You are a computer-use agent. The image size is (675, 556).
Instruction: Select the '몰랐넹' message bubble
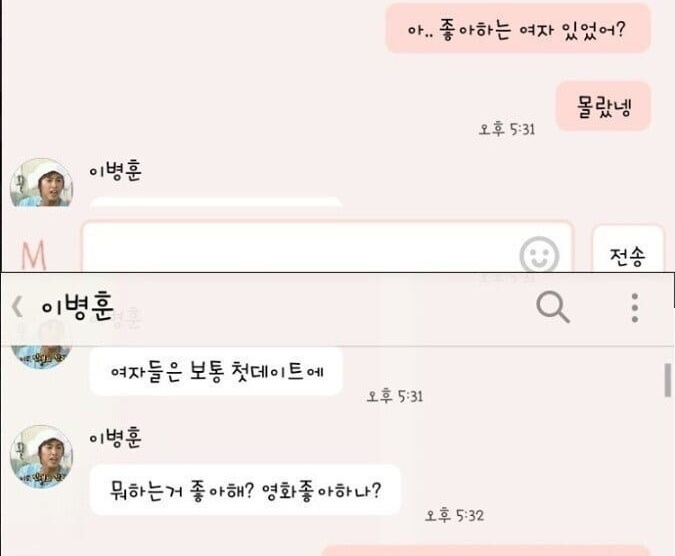(603, 106)
